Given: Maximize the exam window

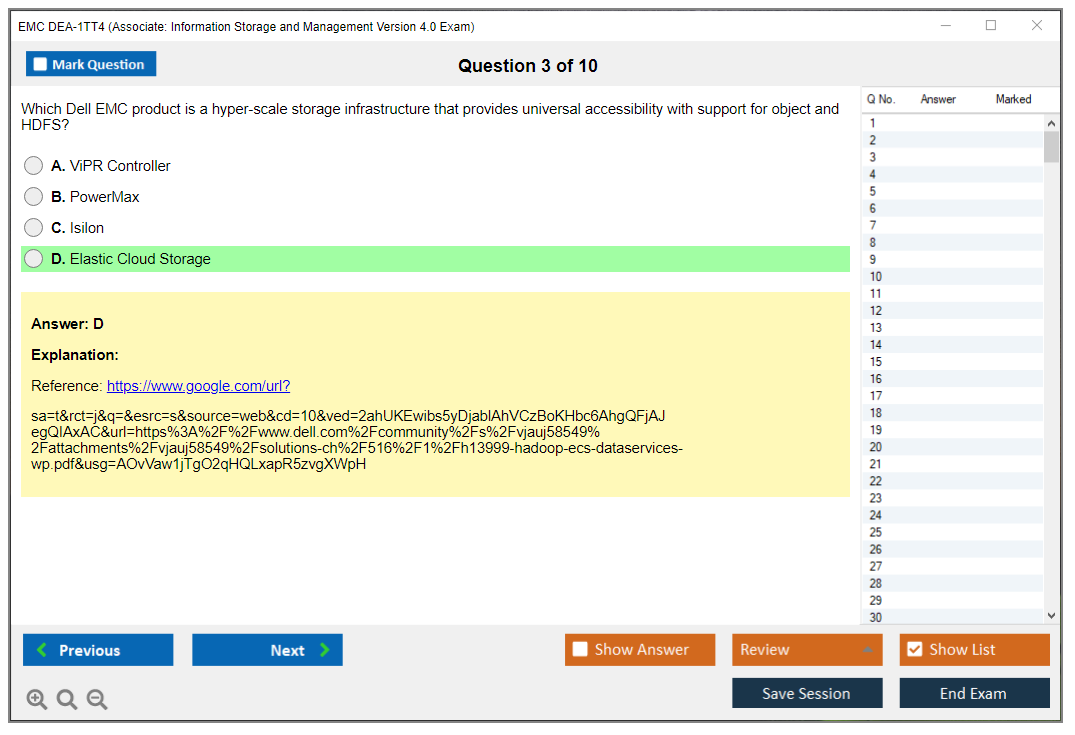Looking at the screenshot, I should (991, 26).
